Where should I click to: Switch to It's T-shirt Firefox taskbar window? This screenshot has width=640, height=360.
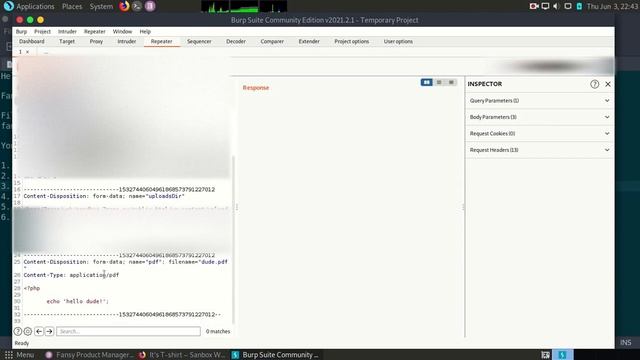coord(182,355)
